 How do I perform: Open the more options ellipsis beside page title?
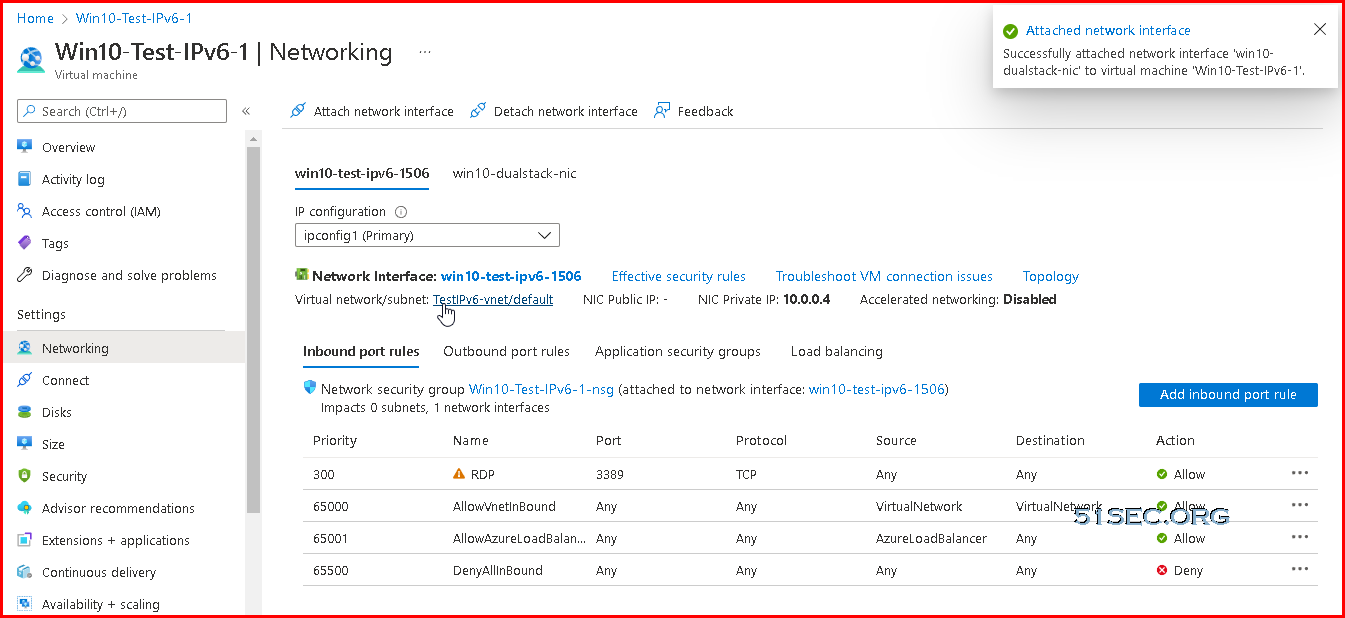tap(425, 52)
